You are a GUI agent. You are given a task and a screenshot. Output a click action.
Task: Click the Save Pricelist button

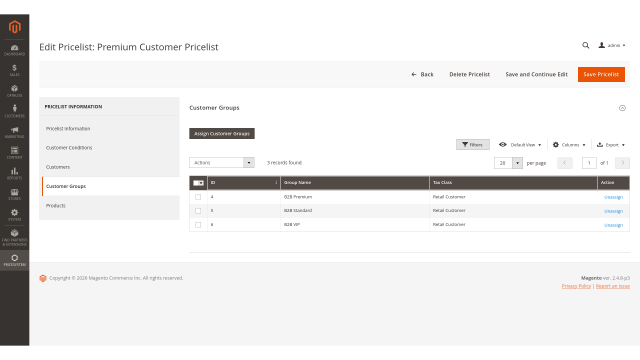tap(601, 74)
